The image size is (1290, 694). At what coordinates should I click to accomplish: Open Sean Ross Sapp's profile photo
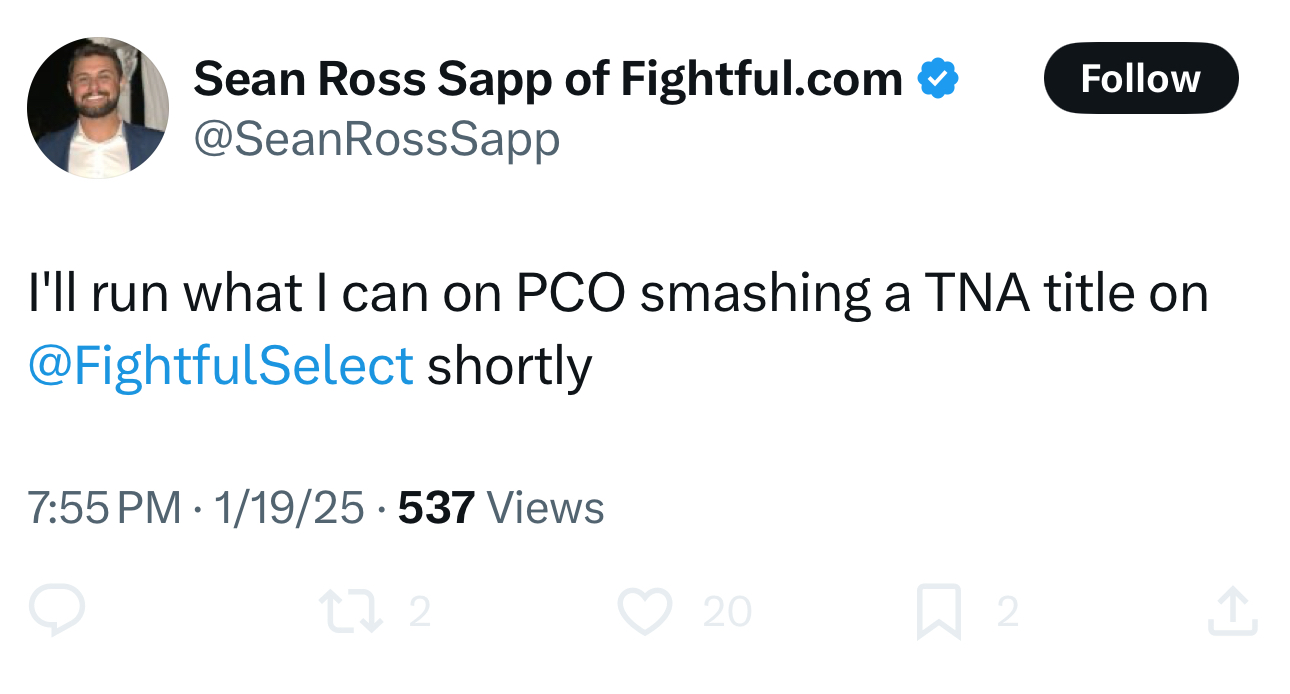tap(97, 108)
